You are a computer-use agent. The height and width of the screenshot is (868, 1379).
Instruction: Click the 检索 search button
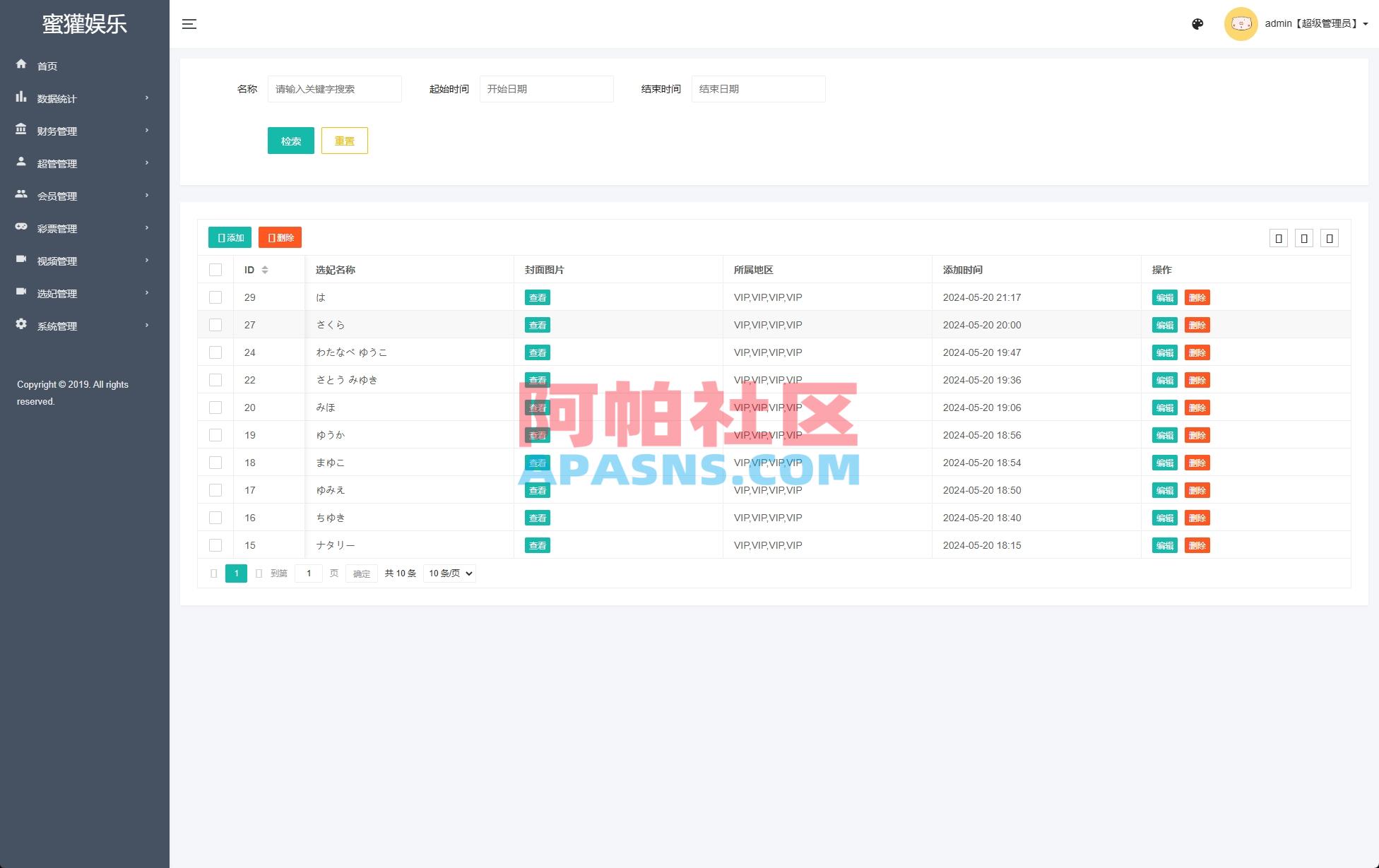[290, 141]
